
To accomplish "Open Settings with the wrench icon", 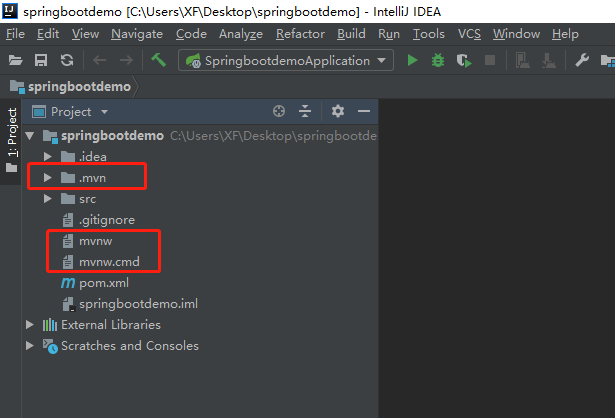I will 582,60.
